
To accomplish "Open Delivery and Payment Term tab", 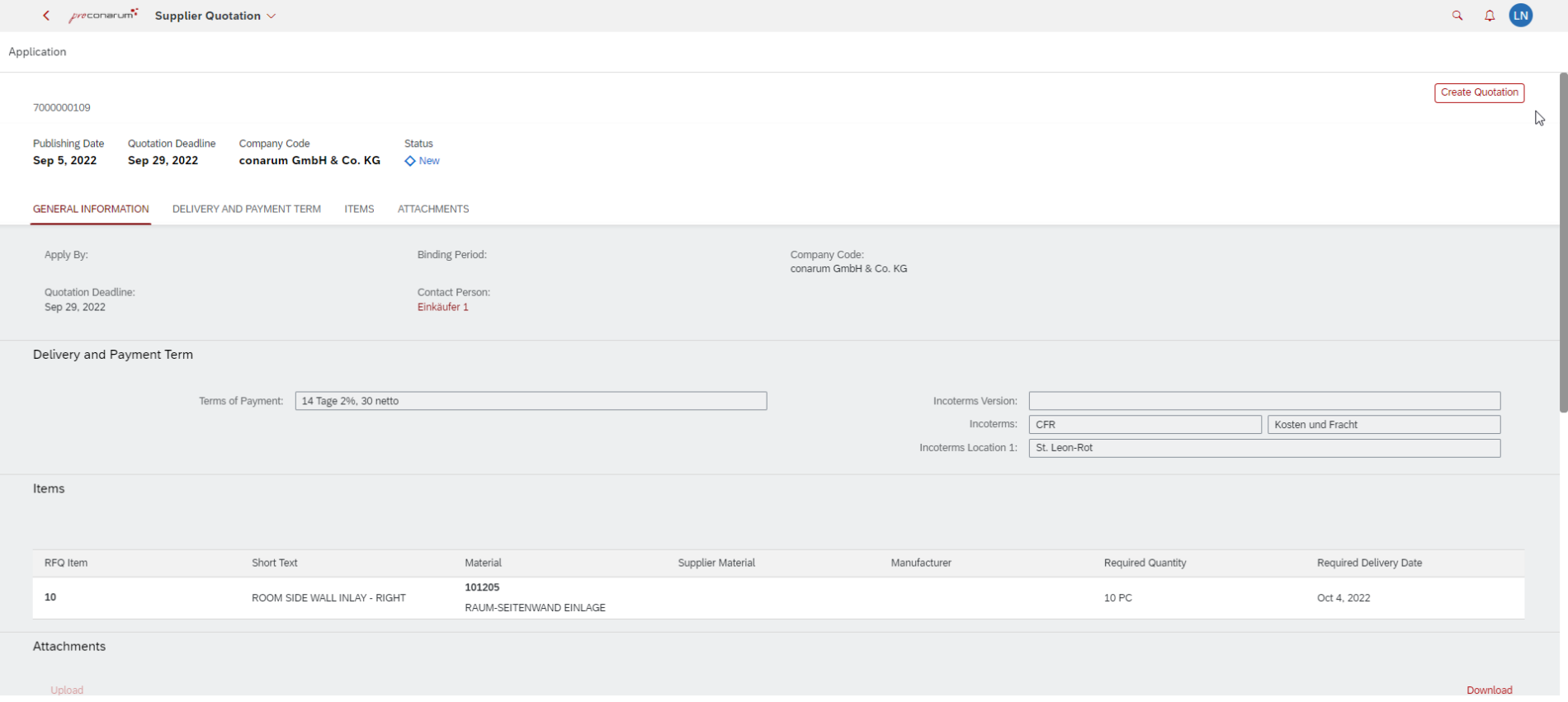I will tap(246, 210).
